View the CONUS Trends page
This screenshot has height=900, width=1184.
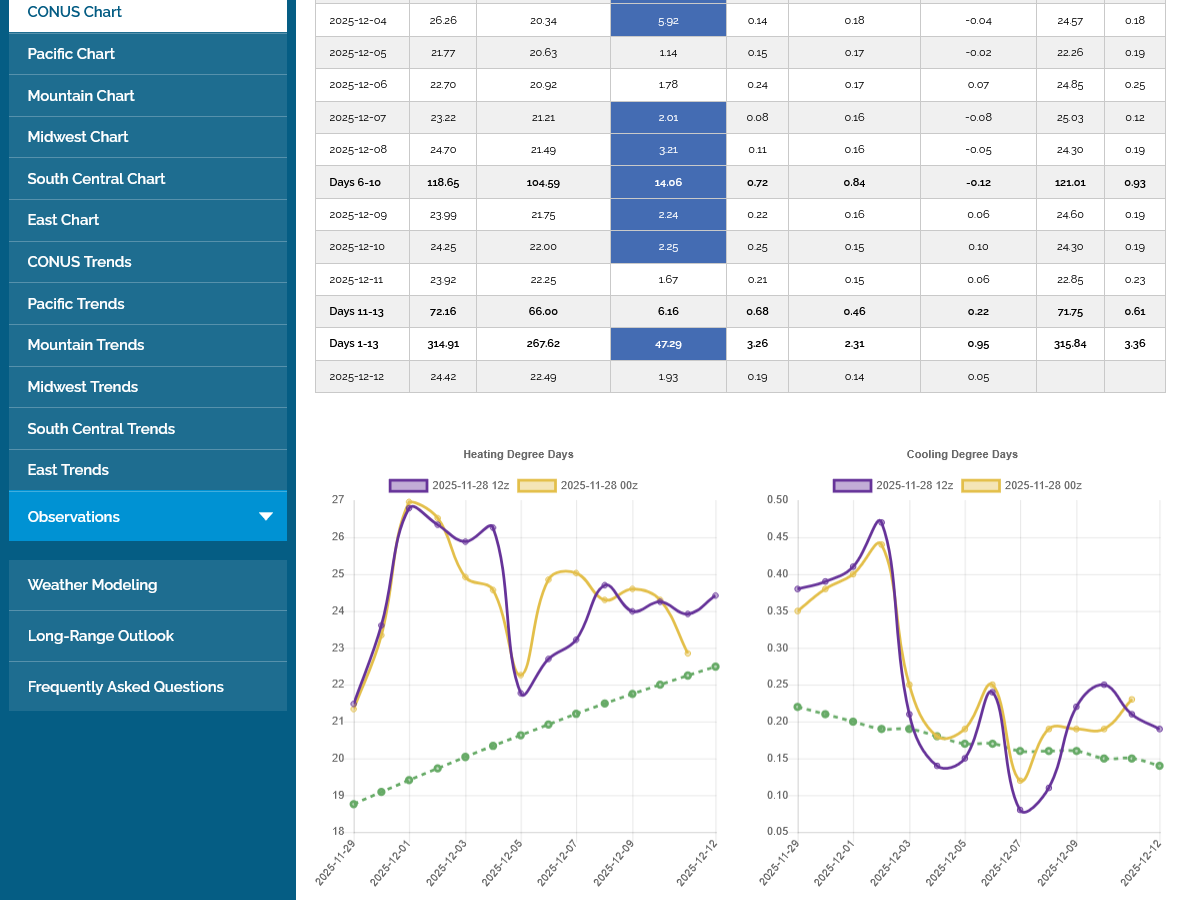point(79,262)
